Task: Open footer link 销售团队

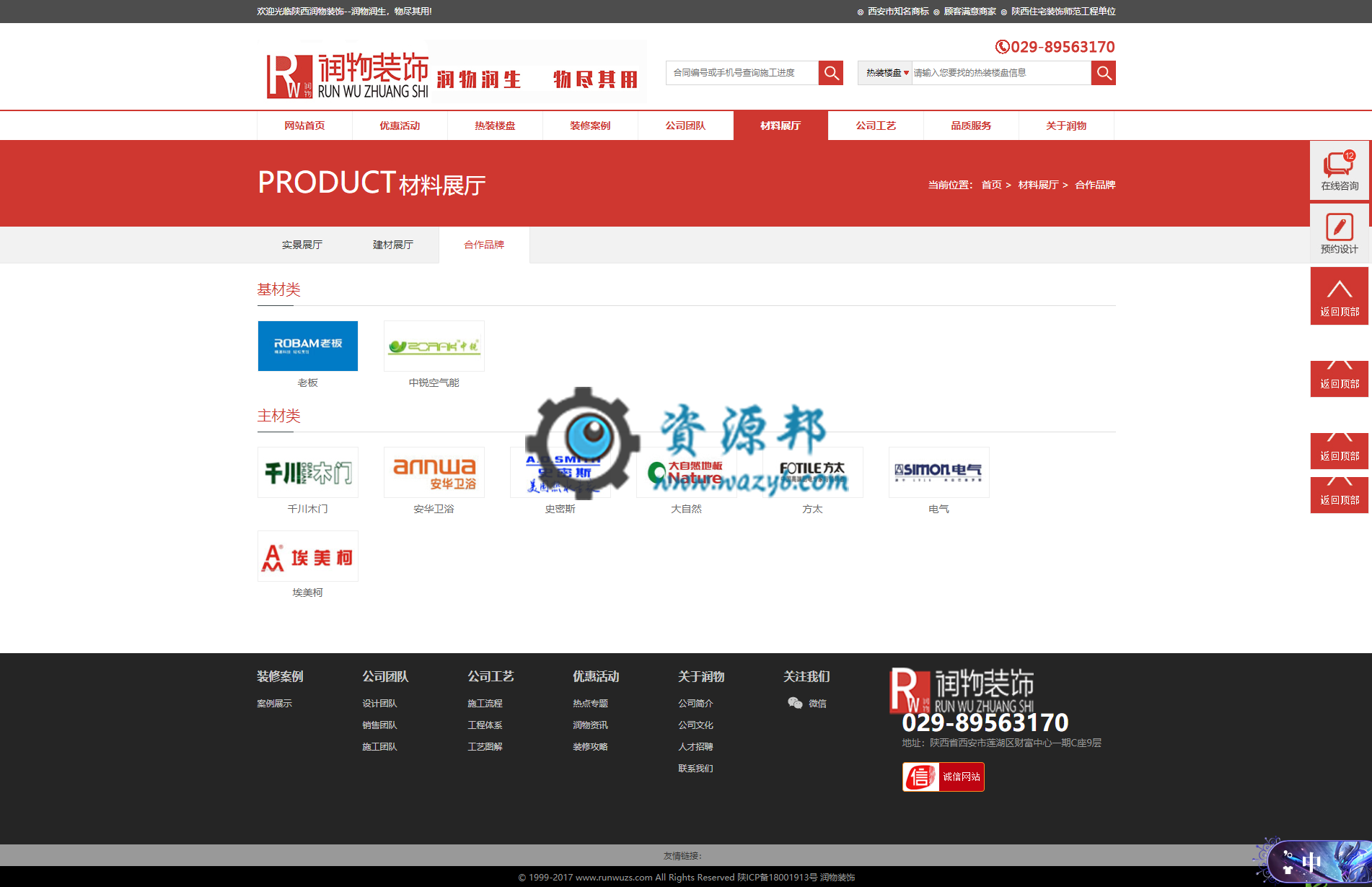Action: tap(380, 725)
